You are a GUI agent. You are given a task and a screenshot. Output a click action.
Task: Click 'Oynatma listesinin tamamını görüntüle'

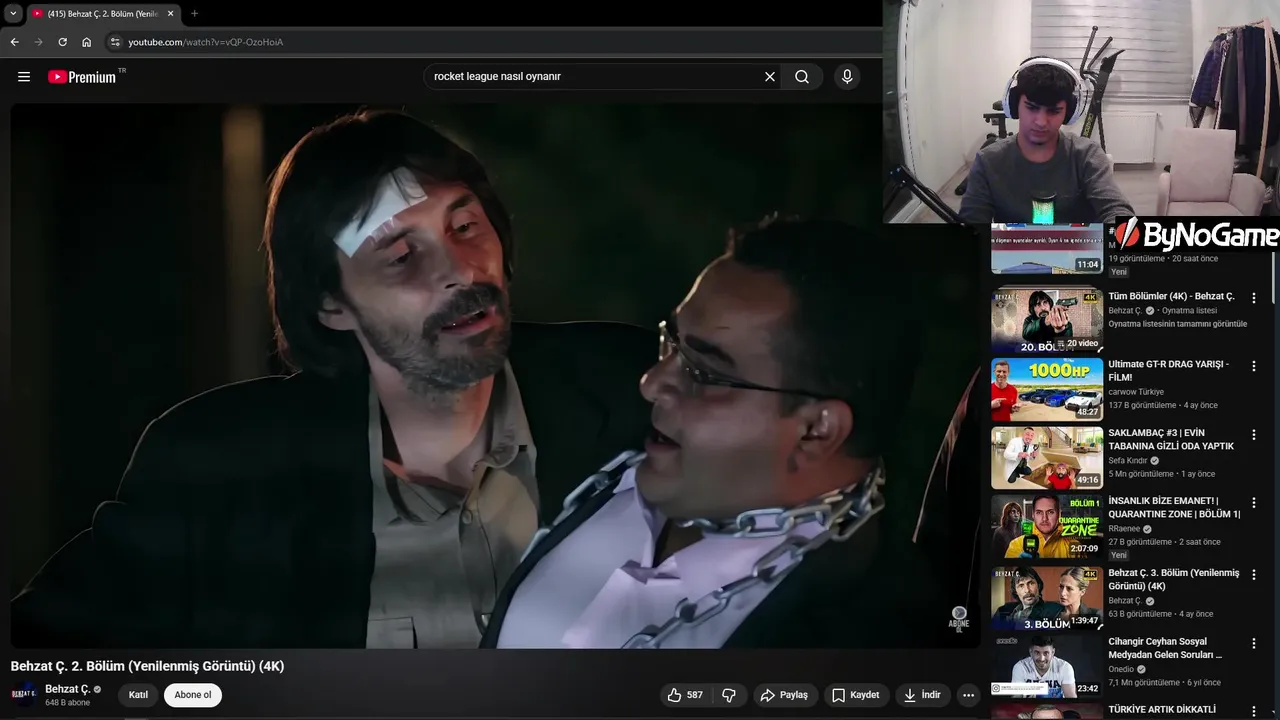pyautogui.click(x=1177, y=324)
